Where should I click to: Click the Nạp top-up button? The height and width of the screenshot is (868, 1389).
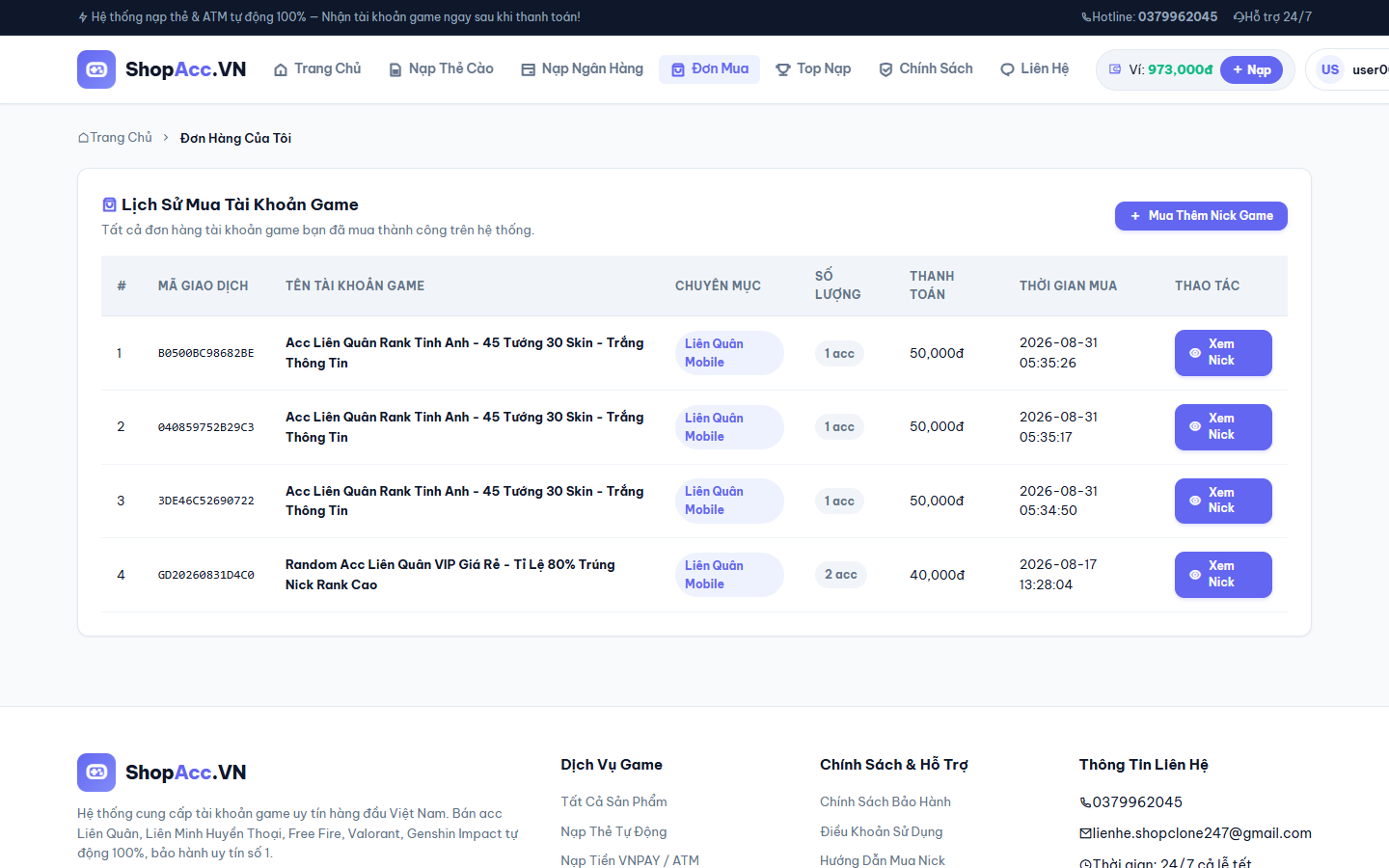[1251, 69]
